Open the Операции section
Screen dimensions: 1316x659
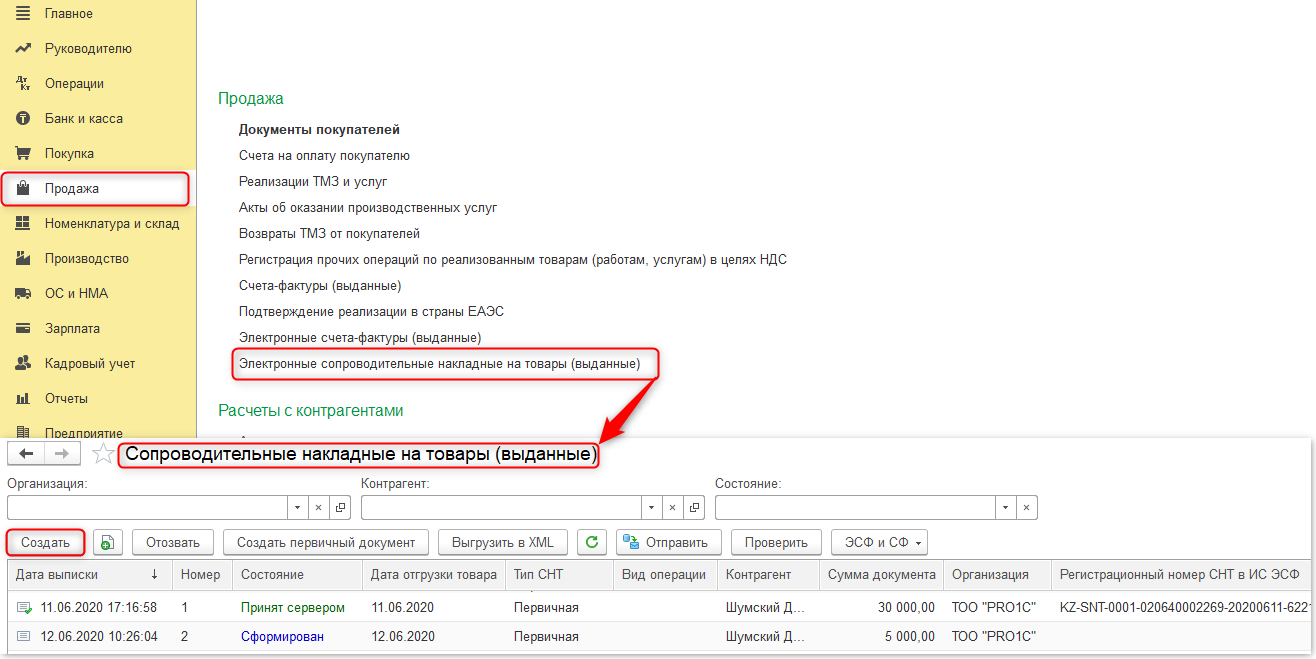74,83
